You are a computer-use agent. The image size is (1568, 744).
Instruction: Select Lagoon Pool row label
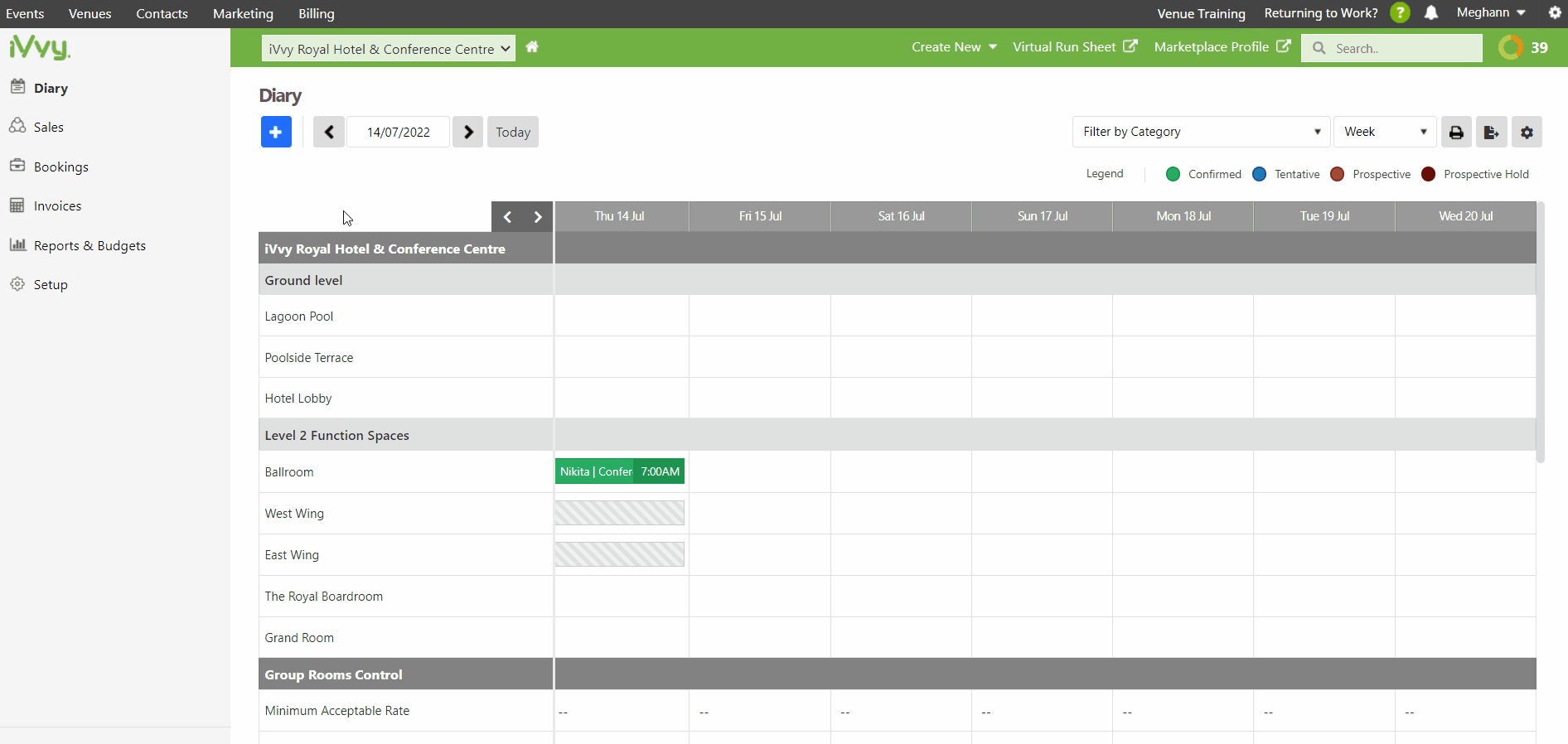(298, 316)
